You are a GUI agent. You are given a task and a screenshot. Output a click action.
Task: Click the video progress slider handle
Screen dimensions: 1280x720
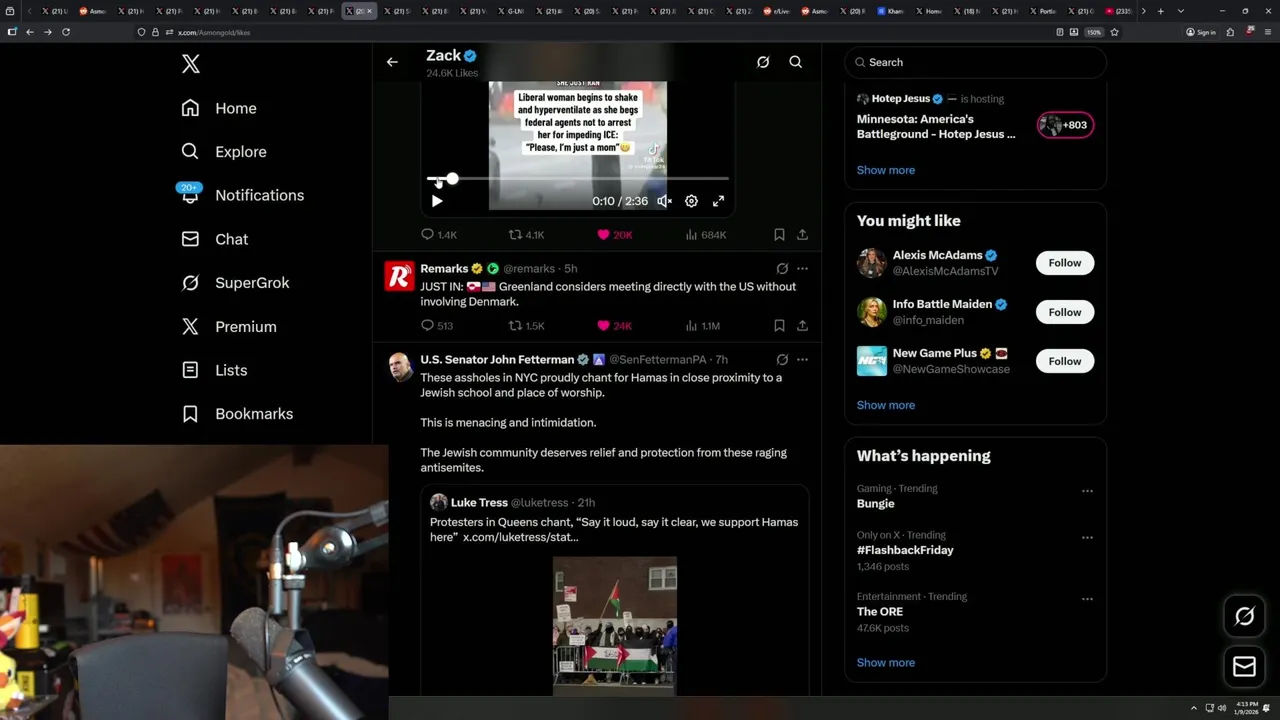(452, 179)
